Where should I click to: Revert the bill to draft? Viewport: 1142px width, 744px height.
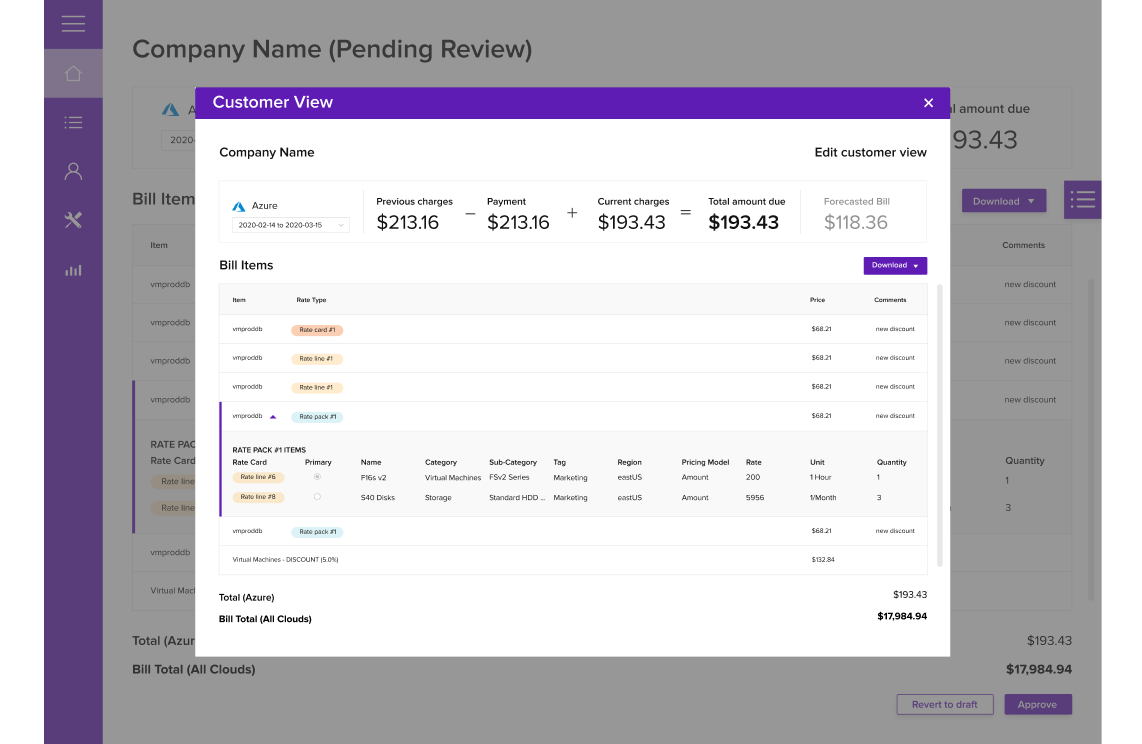pos(944,704)
